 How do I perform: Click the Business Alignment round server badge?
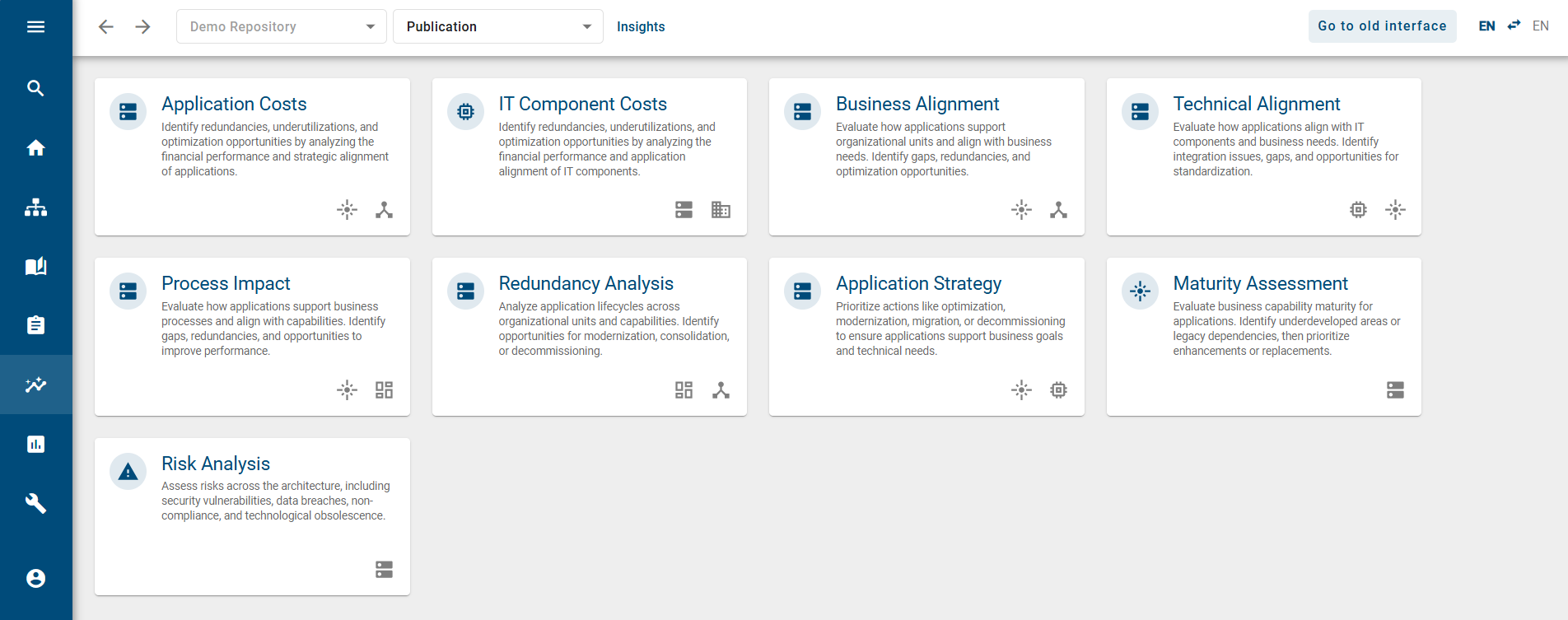[x=803, y=112]
